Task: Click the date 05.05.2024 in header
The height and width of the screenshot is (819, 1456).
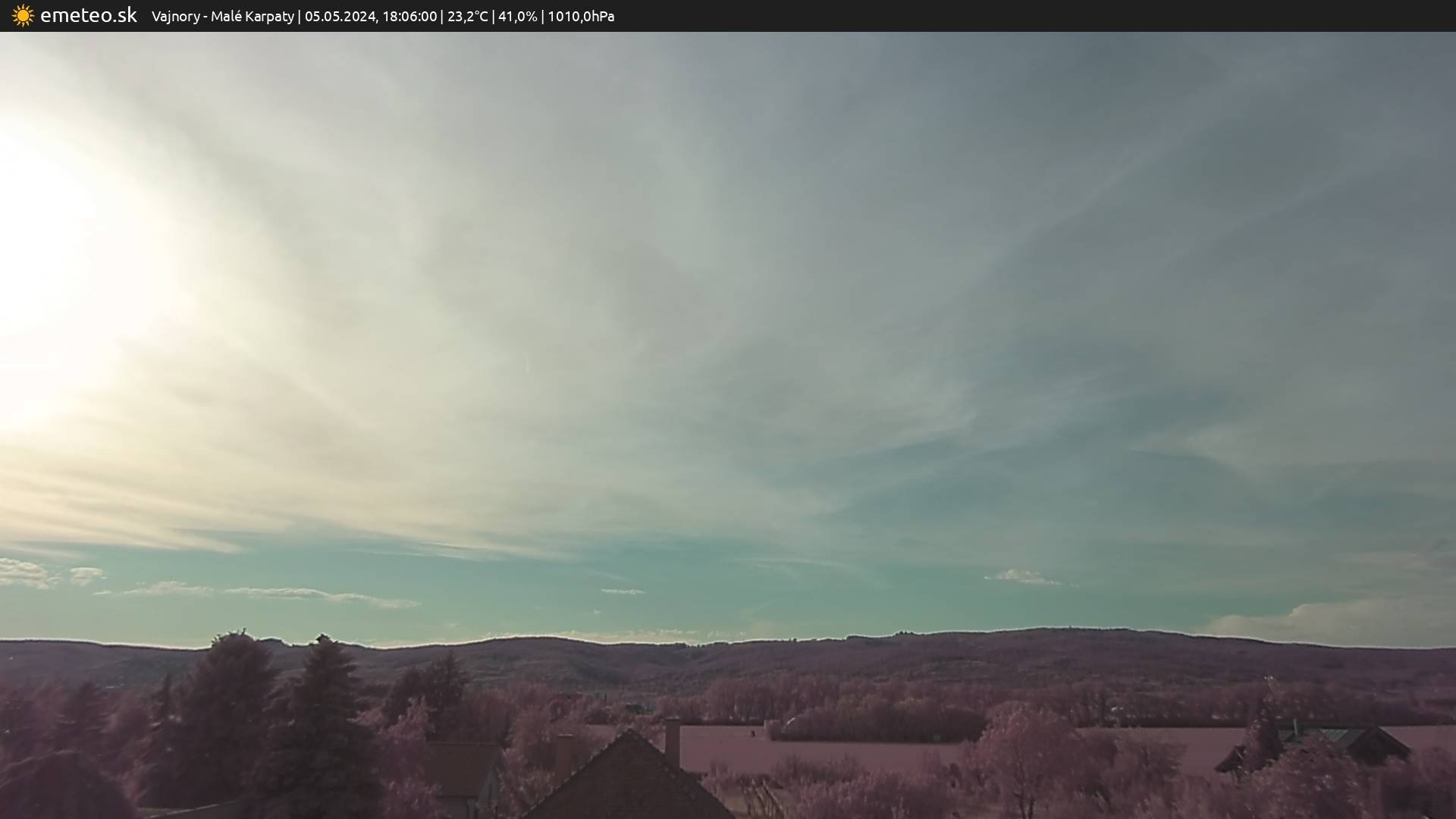Action: 339,16
